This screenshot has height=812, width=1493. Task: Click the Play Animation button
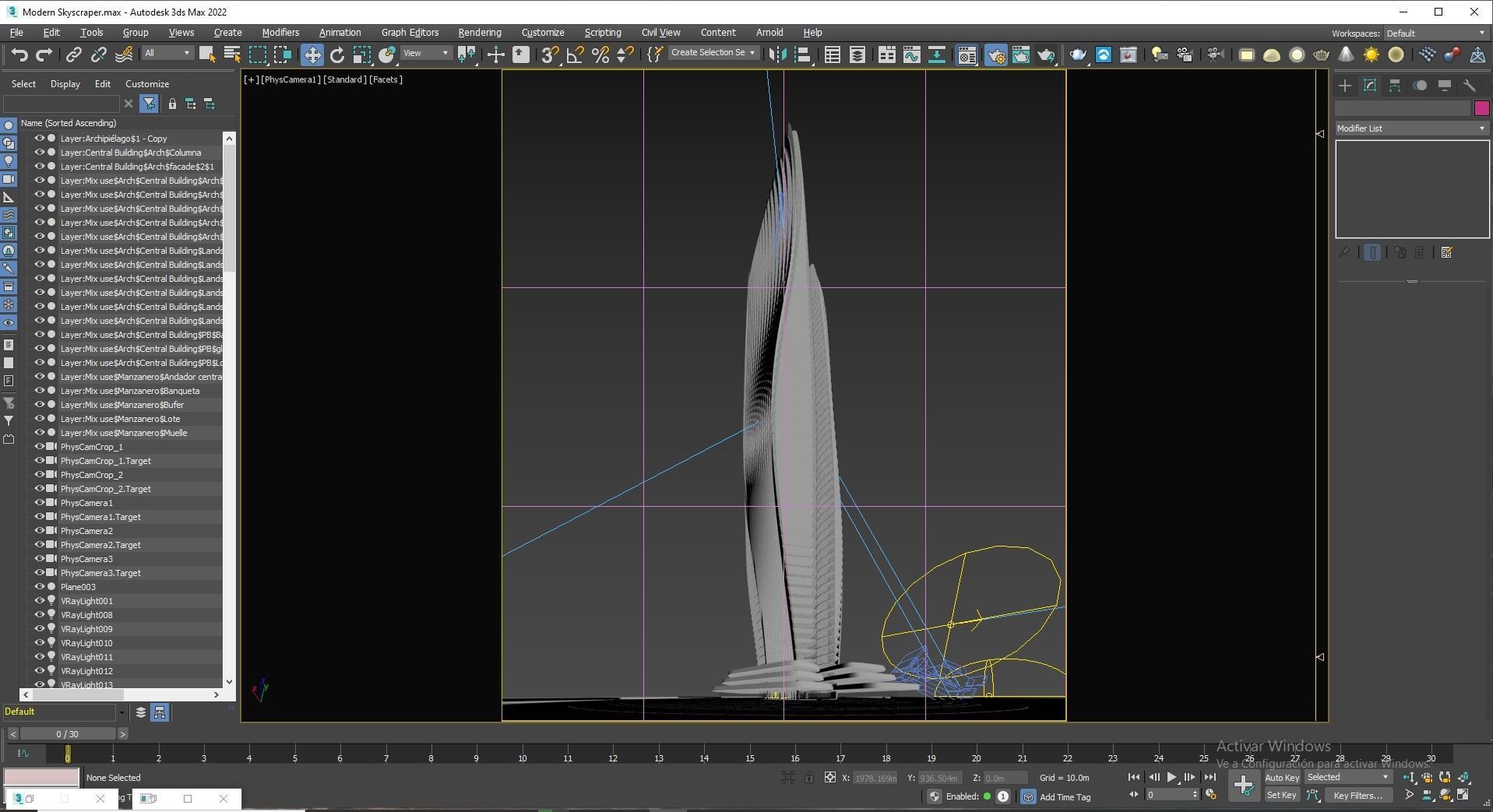point(1171,777)
